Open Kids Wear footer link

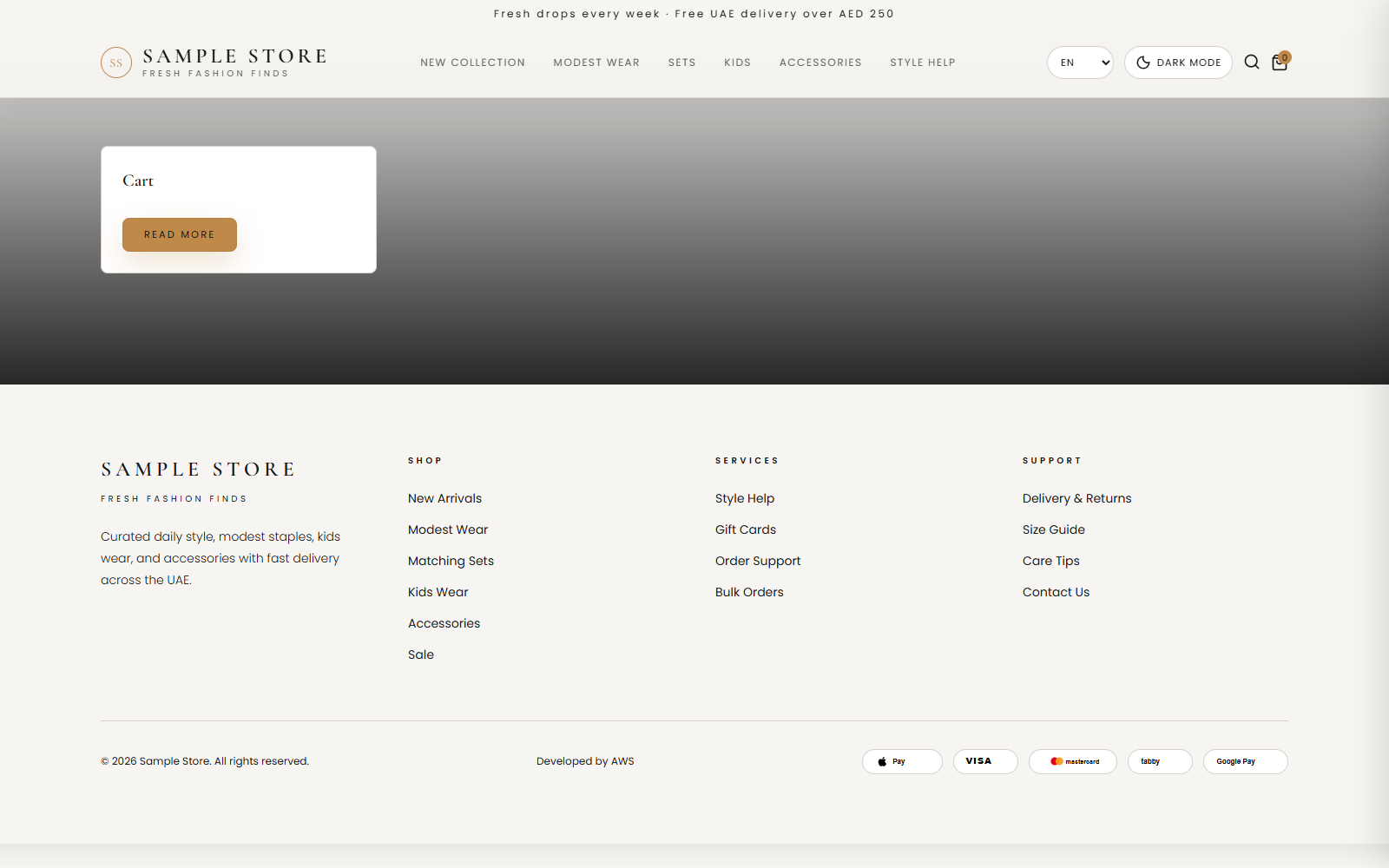point(438,592)
